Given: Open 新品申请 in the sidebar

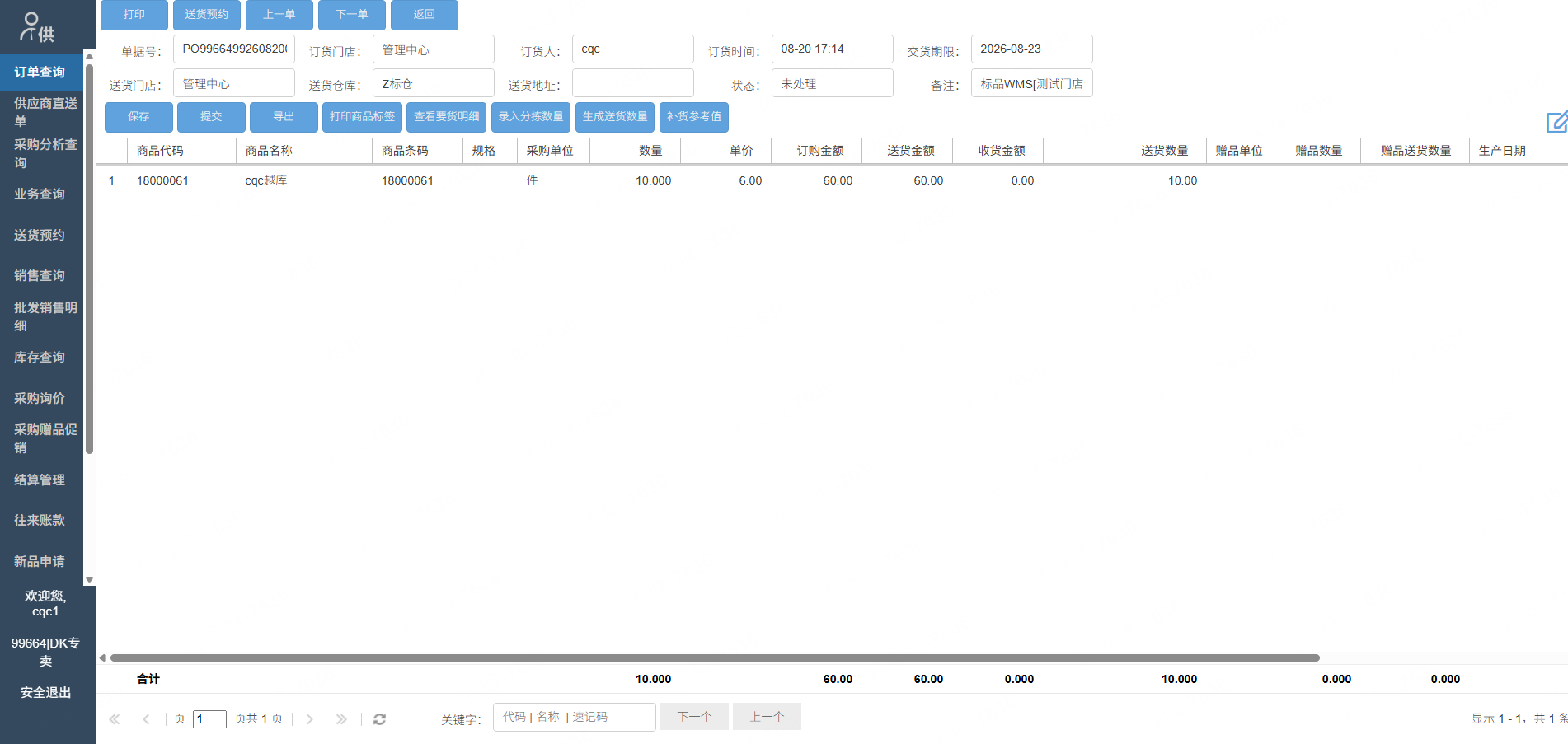Looking at the screenshot, I should tap(41, 562).
